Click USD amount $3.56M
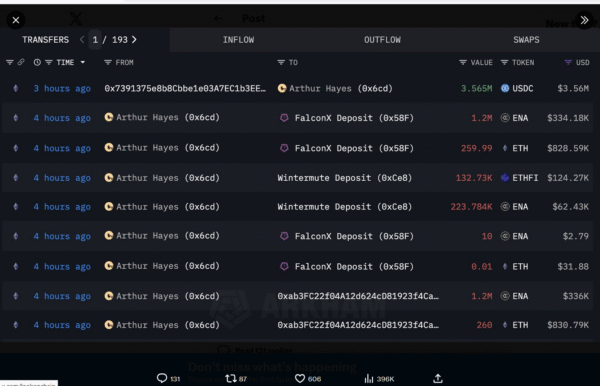Image resolution: width=600 pixels, height=386 pixels. click(x=573, y=89)
